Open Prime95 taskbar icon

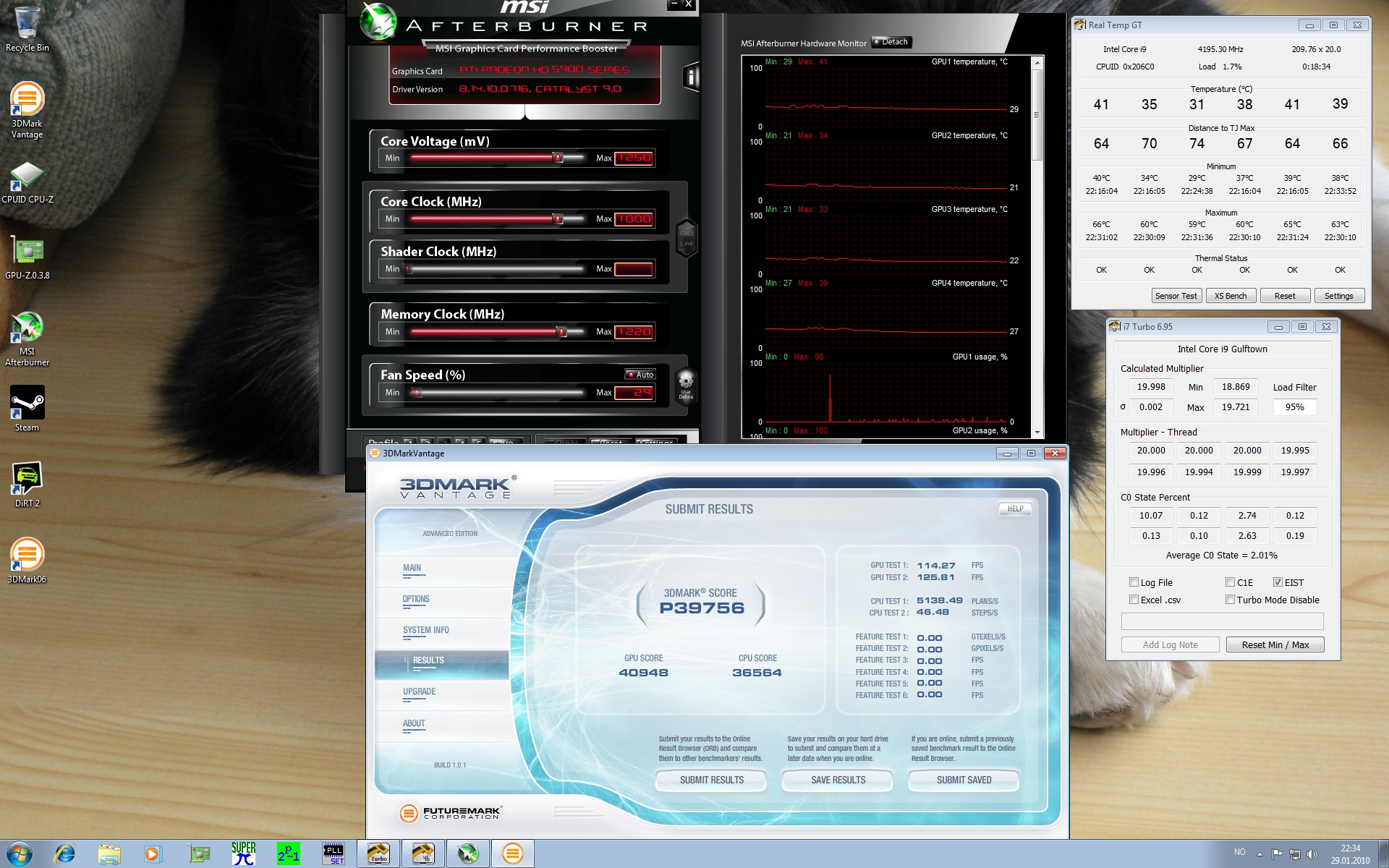click(288, 854)
